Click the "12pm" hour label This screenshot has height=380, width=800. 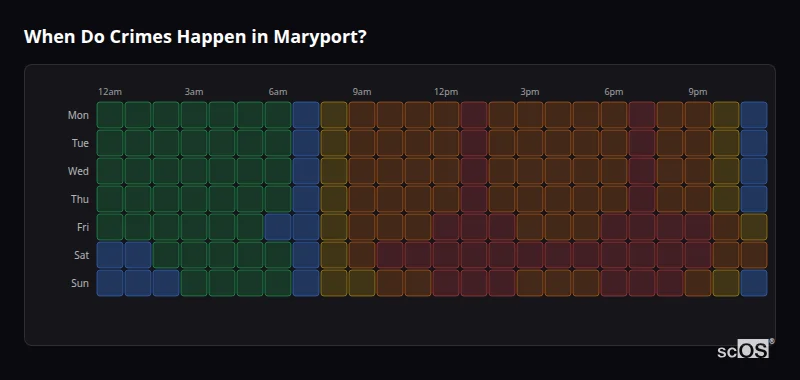click(x=446, y=92)
